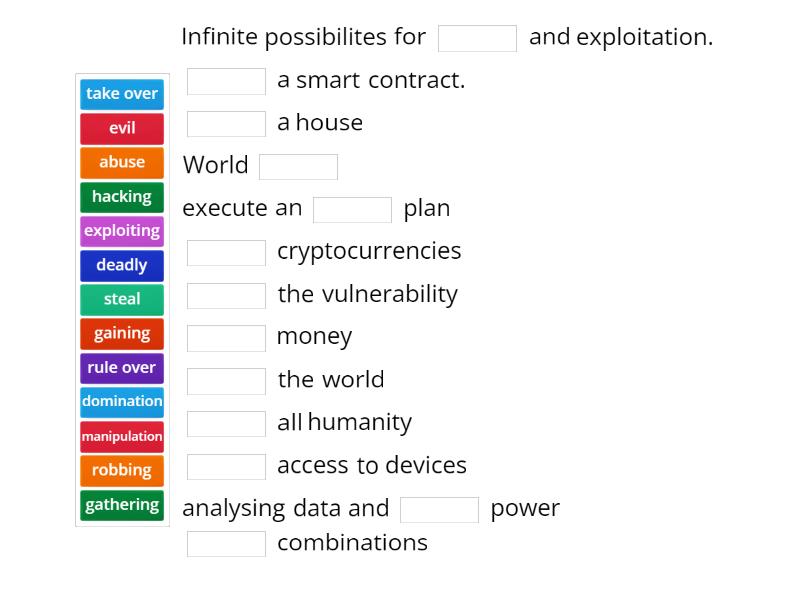Select the 'take over' word tile
The image size is (800, 600).
click(121, 94)
